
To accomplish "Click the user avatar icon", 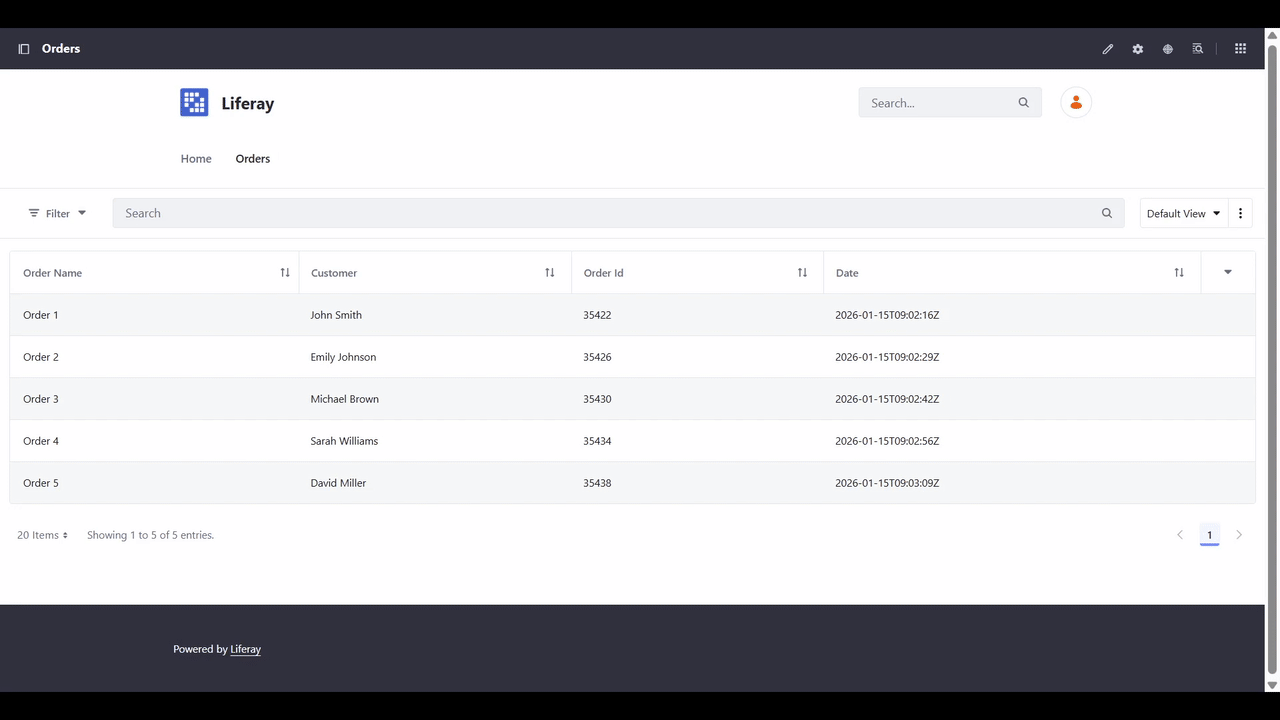I will 1076,102.
